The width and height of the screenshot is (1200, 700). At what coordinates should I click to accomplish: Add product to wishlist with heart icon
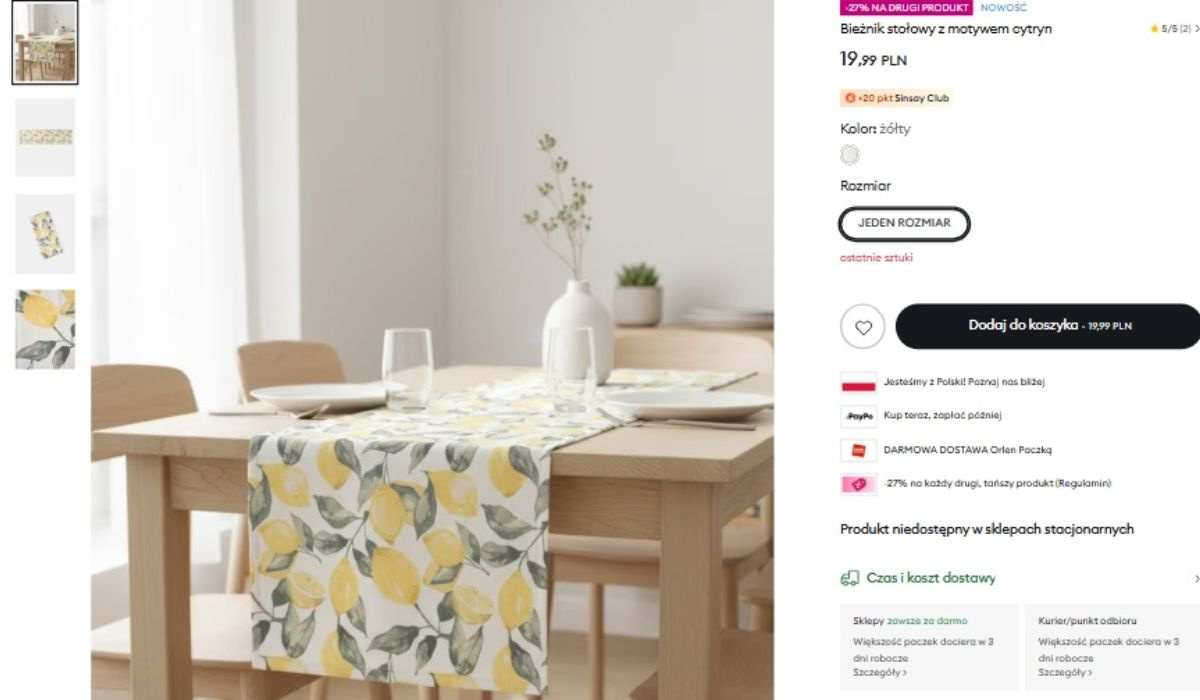[x=863, y=327]
